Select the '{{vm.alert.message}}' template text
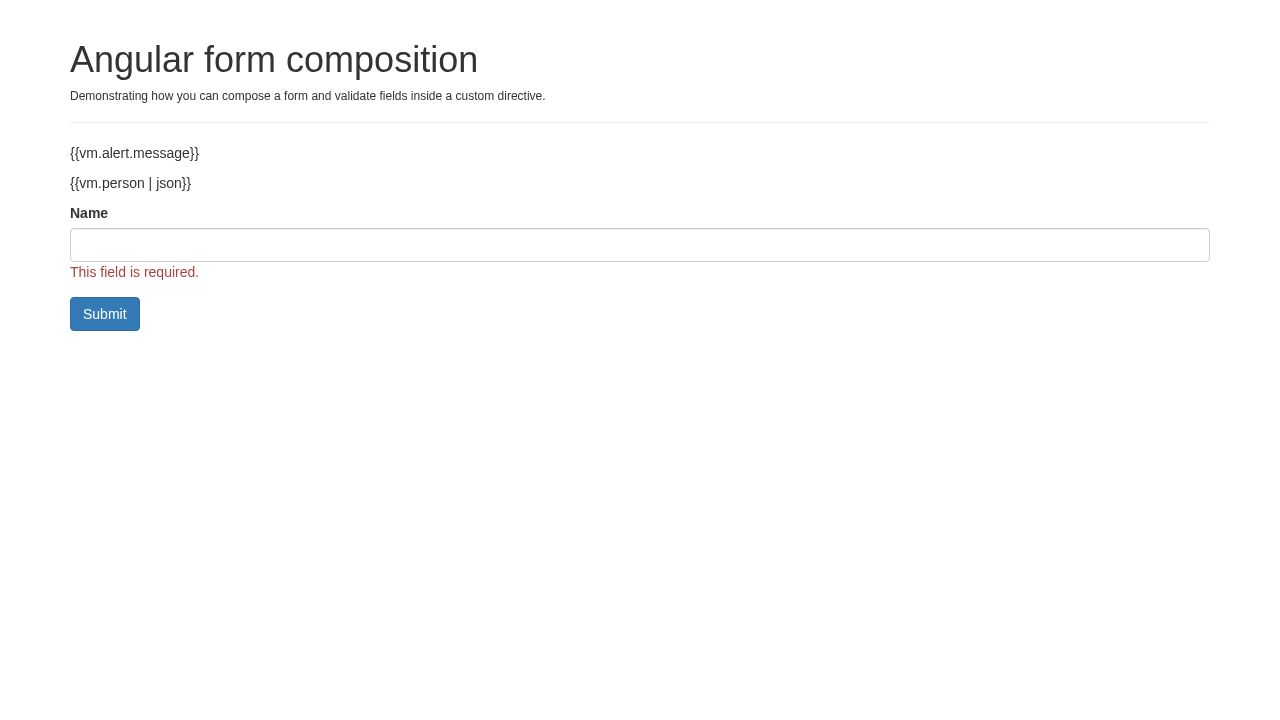Image resolution: width=1280 pixels, height=720 pixels. coord(134,153)
